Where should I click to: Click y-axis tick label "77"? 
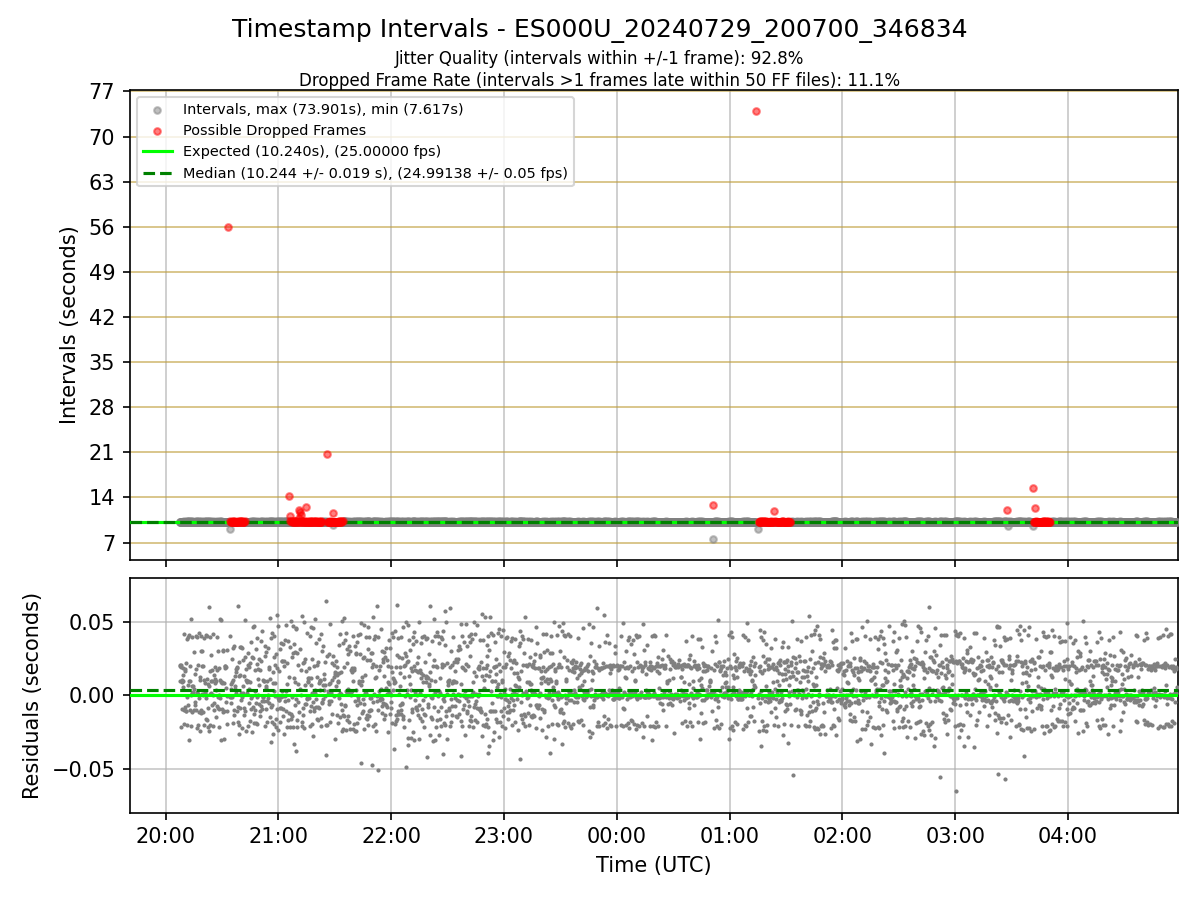(x=102, y=92)
